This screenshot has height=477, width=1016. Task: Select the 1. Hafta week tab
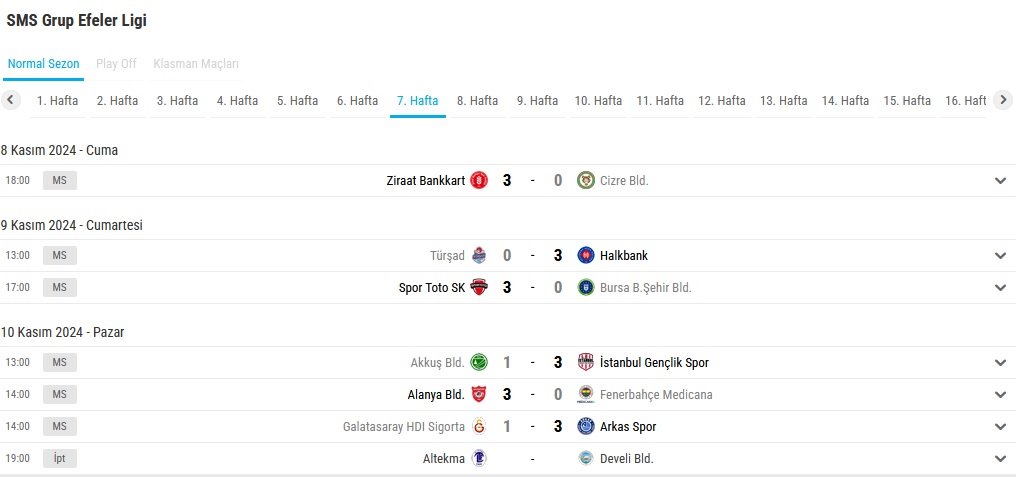[58, 100]
